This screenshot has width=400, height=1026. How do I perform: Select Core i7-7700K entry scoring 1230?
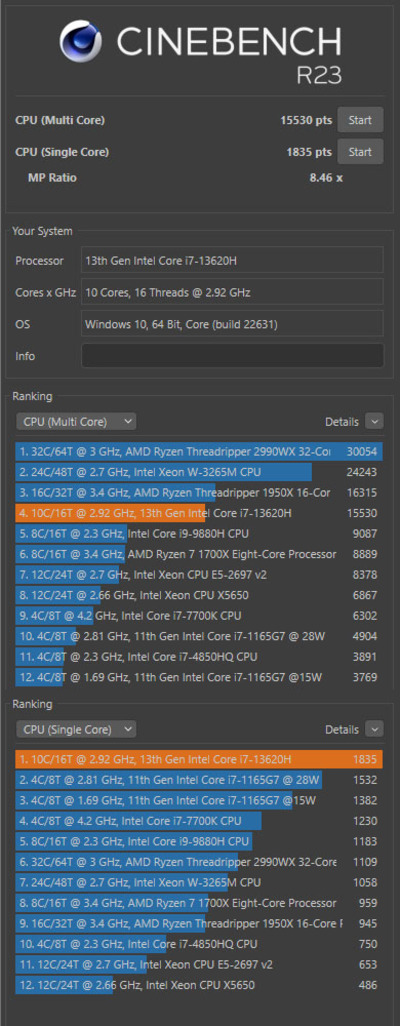[199, 821]
